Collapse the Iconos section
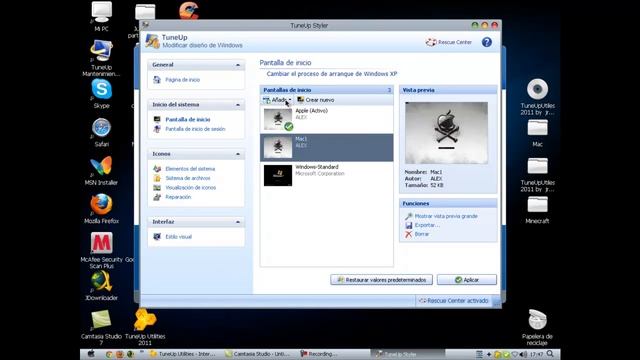640x360 pixels. click(x=238, y=154)
